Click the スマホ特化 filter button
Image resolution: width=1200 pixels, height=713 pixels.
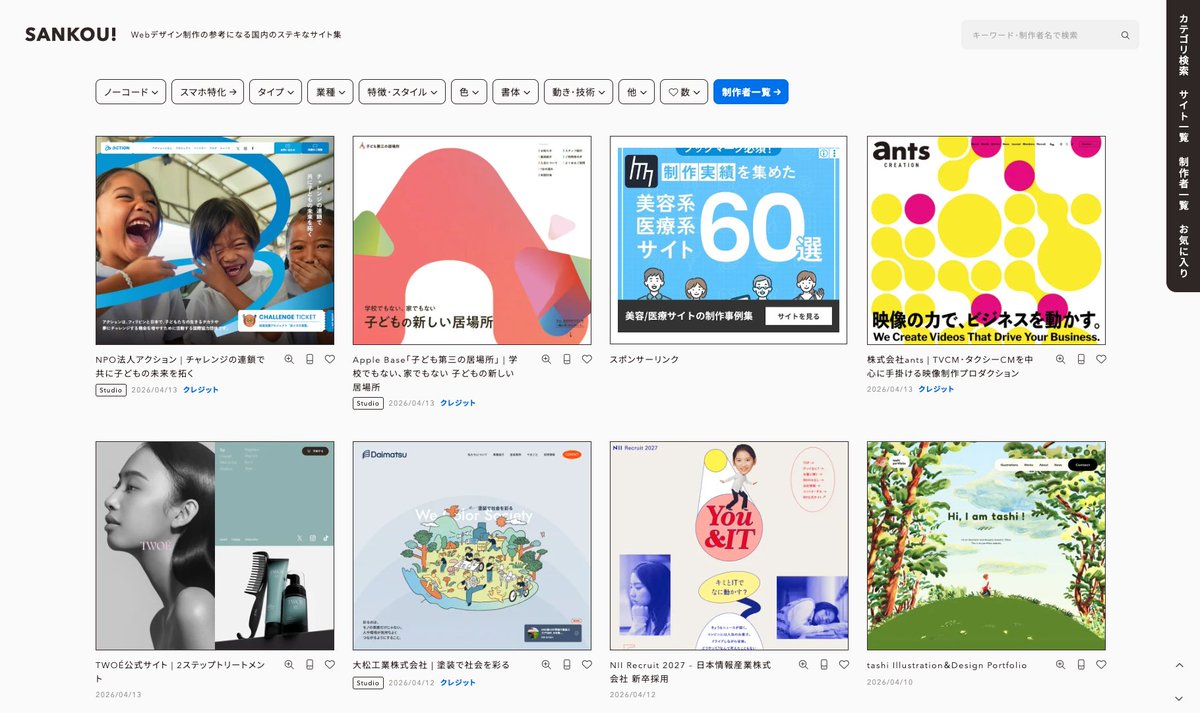208,92
